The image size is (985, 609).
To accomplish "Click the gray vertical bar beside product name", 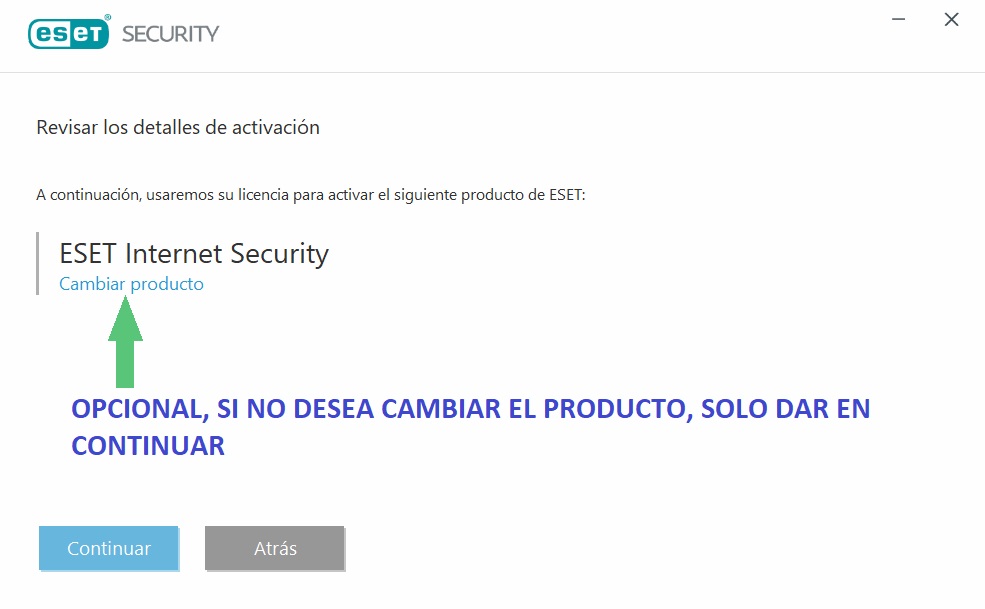I will 37,263.
